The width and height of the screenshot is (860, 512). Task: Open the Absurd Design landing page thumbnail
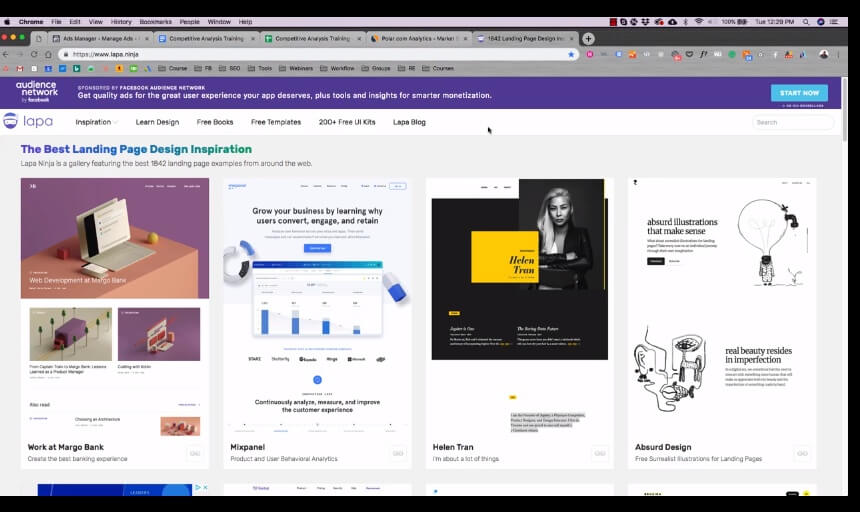point(722,308)
